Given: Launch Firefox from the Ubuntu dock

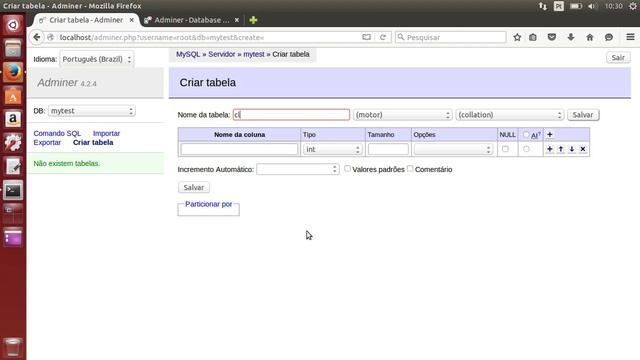Looking at the screenshot, I should pyautogui.click(x=13, y=72).
